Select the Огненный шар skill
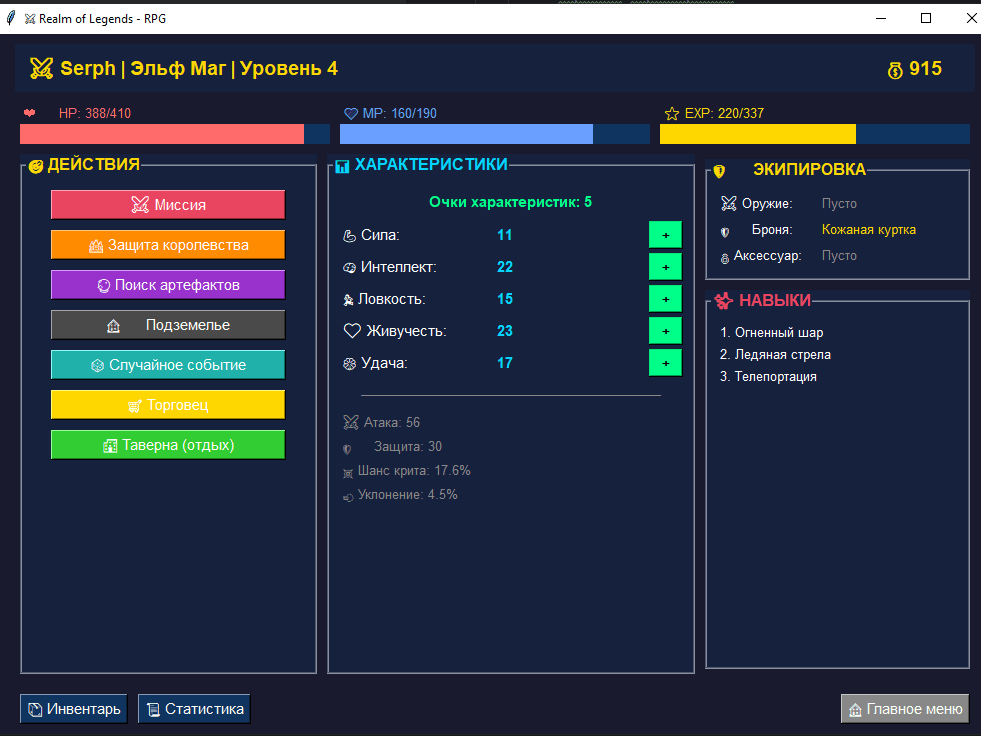The image size is (981, 736). [x=778, y=333]
